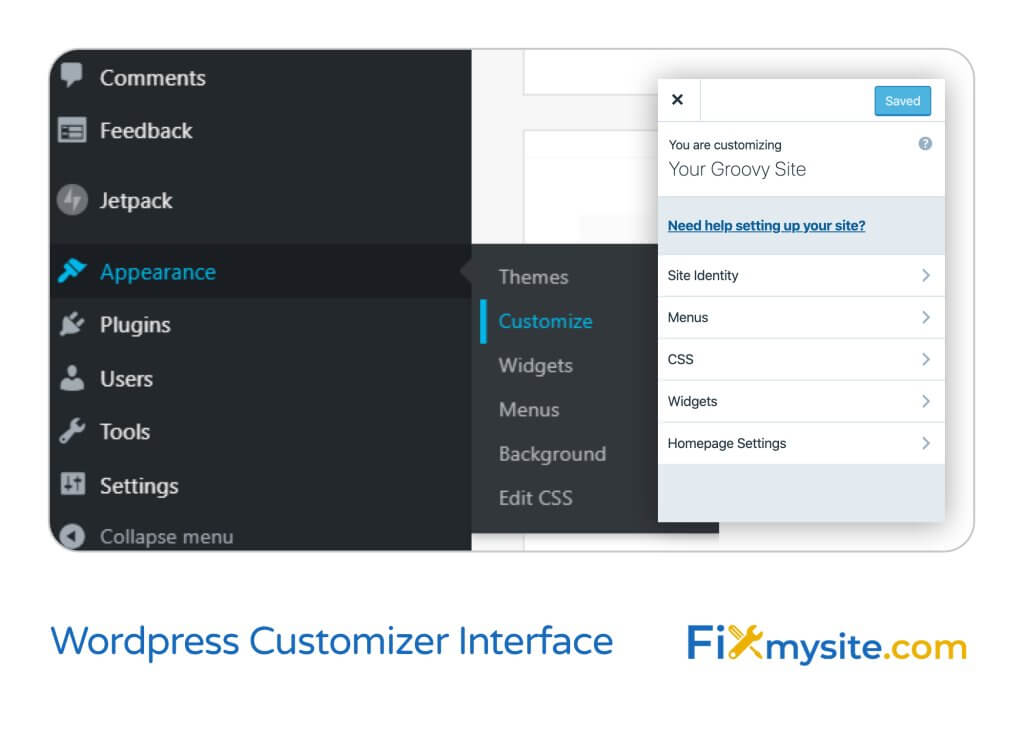
Task: Open 'Need help setting up your site?' link
Action: point(766,225)
